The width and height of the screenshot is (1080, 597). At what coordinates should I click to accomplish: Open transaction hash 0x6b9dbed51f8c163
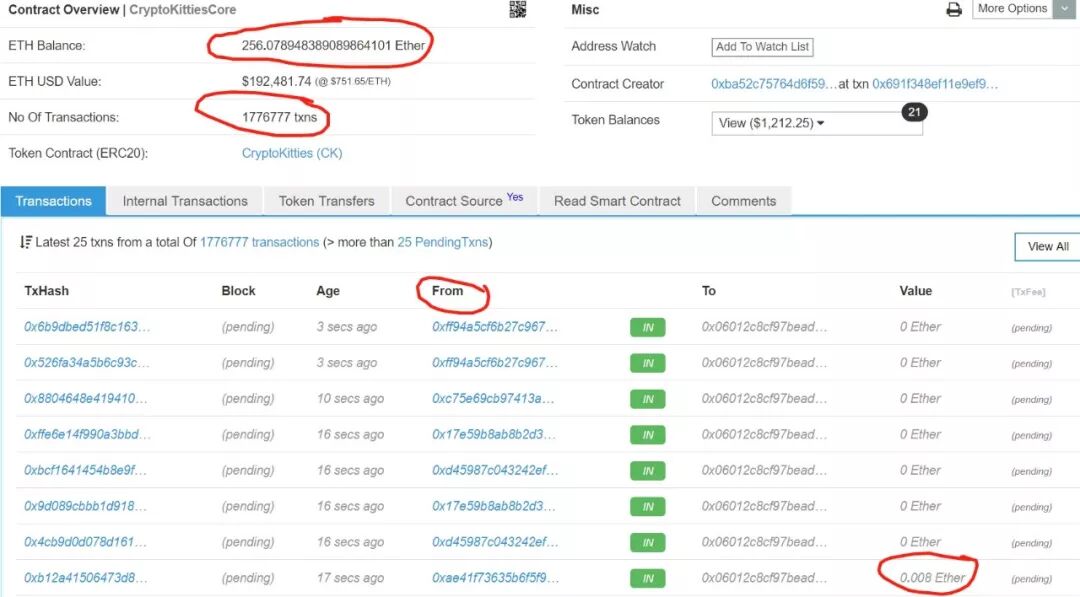(87, 327)
